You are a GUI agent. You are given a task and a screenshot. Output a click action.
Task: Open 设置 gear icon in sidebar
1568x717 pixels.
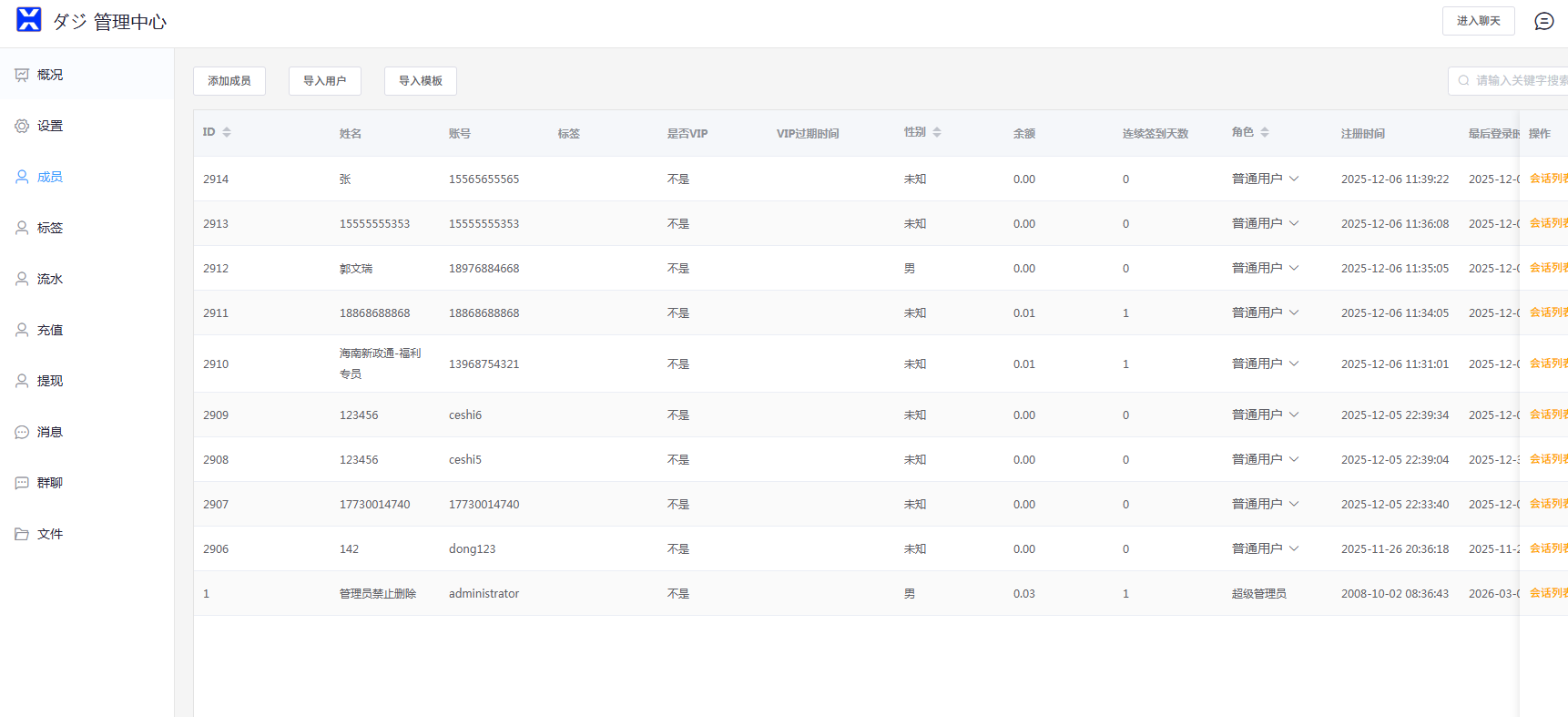coord(22,126)
